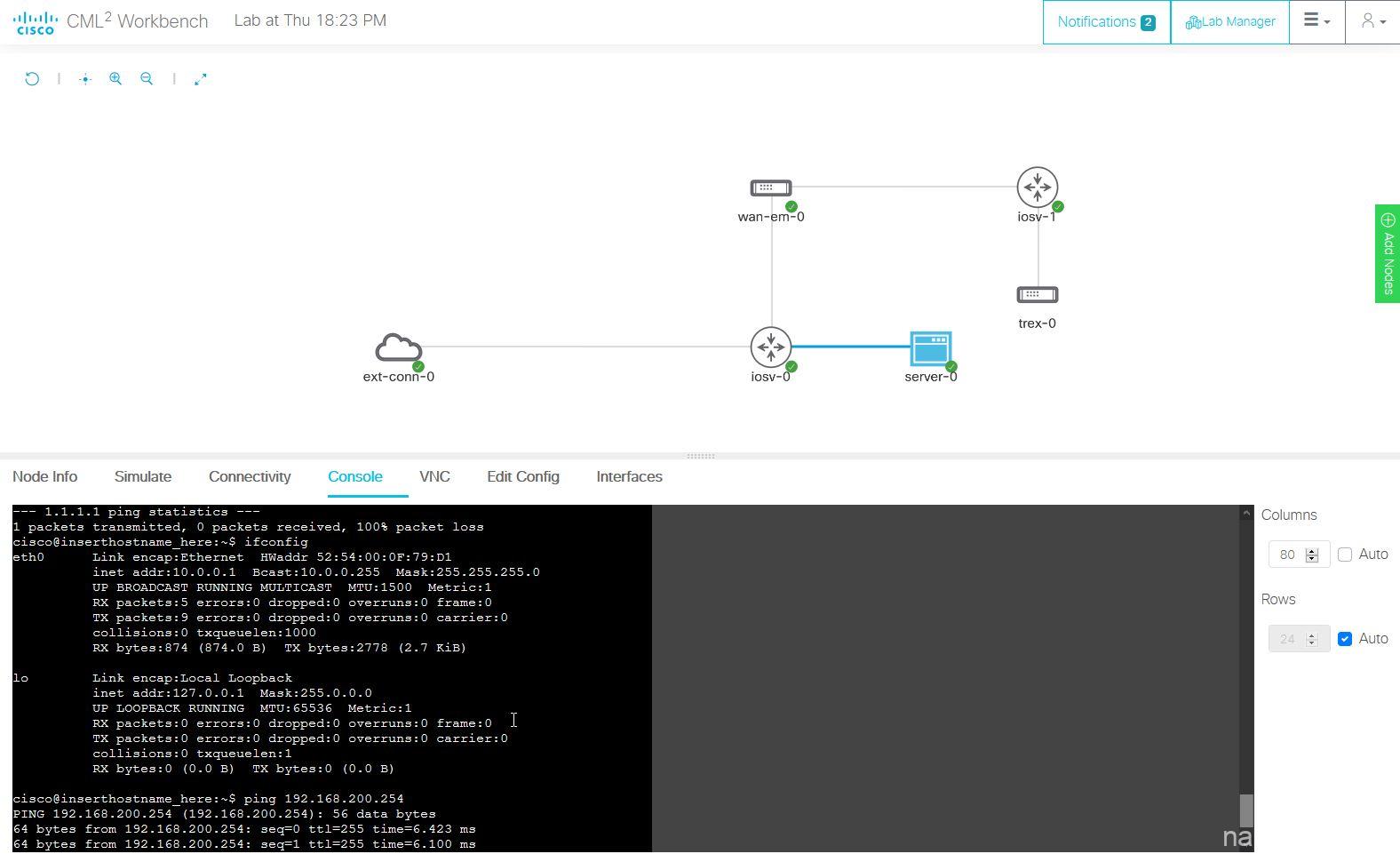The width and height of the screenshot is (1400, 862).
Task: Select the server-0 node icon
Action: click(x=931, y=347)
